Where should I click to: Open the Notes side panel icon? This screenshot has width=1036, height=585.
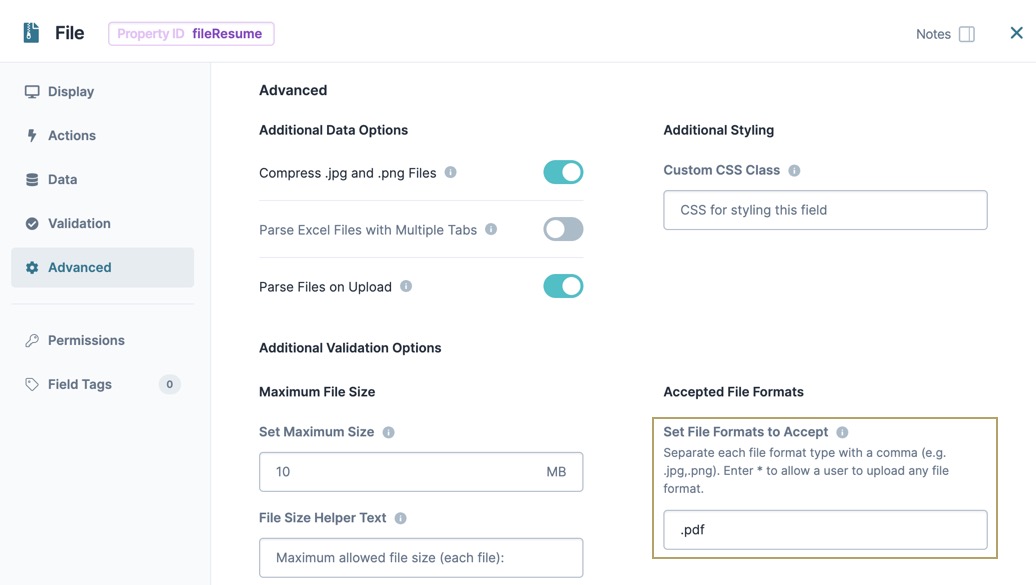pyautogui.click(x=967, y=34)
